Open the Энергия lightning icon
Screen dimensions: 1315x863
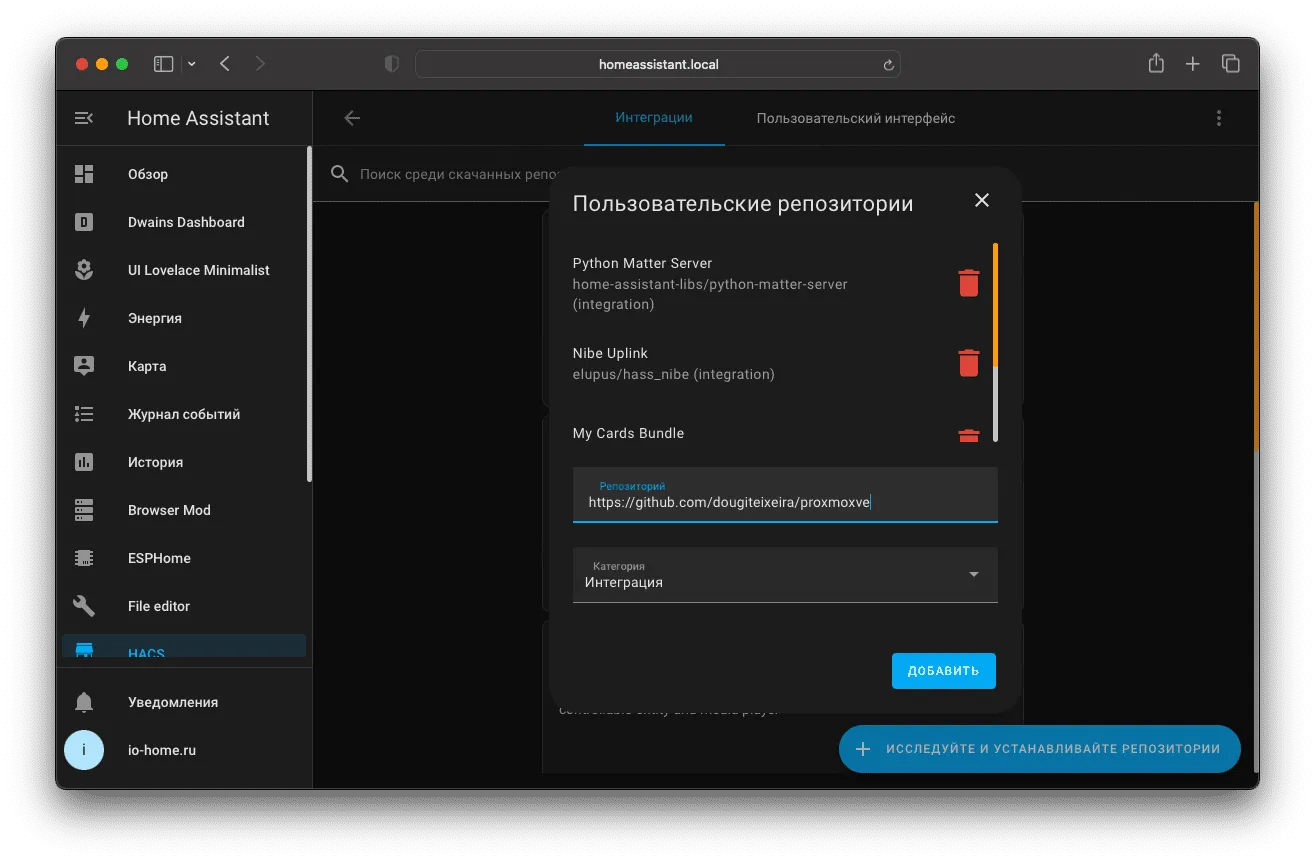[84, 318]
